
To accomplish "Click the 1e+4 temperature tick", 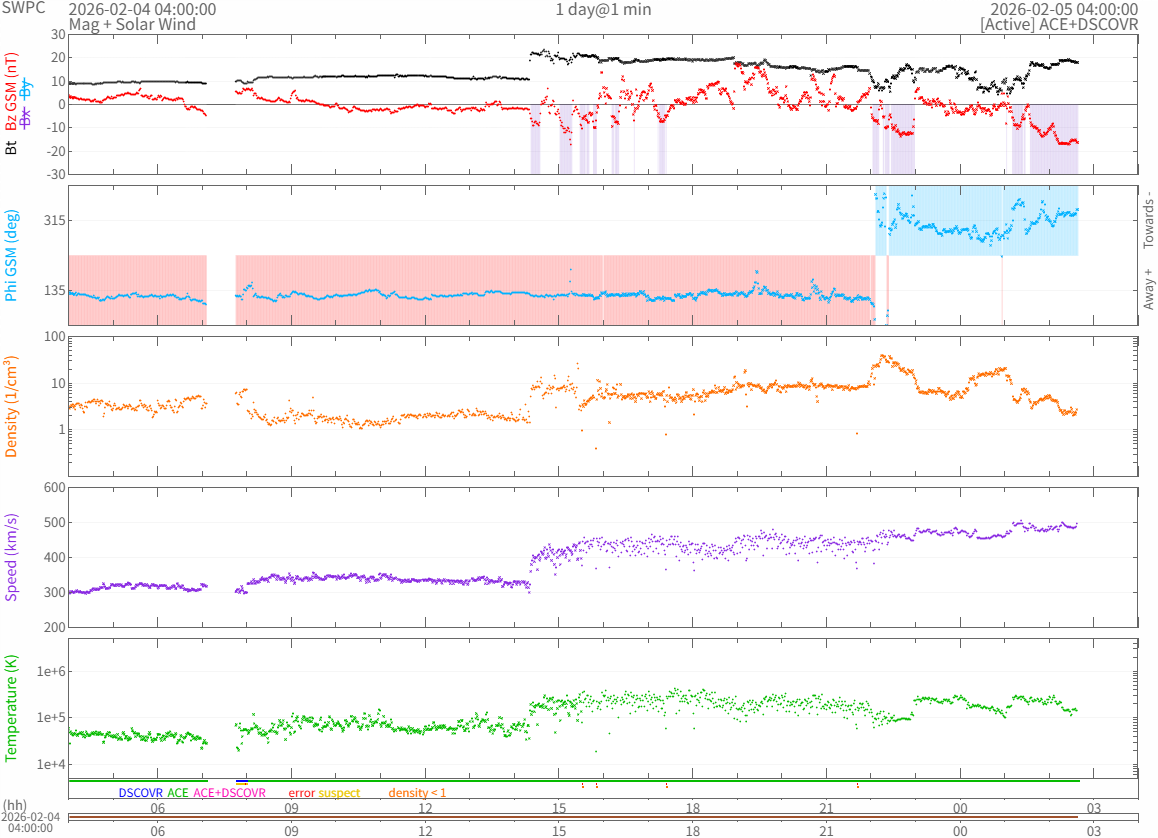I will (x=51, y=764).
